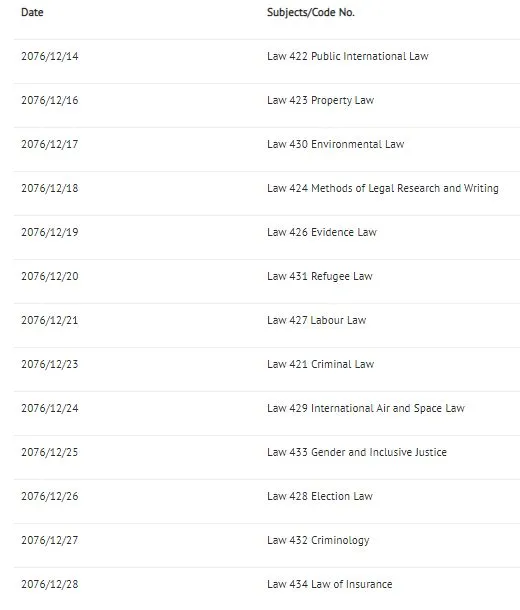Image resolution: width=520 pixels, height=610 pixels.
Task: Click Law 426 Evidence Law entry
Action: [x=322, y=232]
